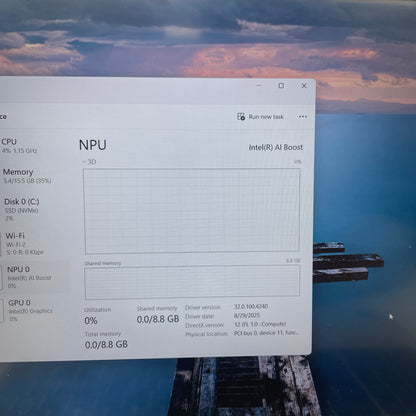This screenshot has height=416, width=416.
Task: Close the Task Manager window
Action: coord(304,86)
